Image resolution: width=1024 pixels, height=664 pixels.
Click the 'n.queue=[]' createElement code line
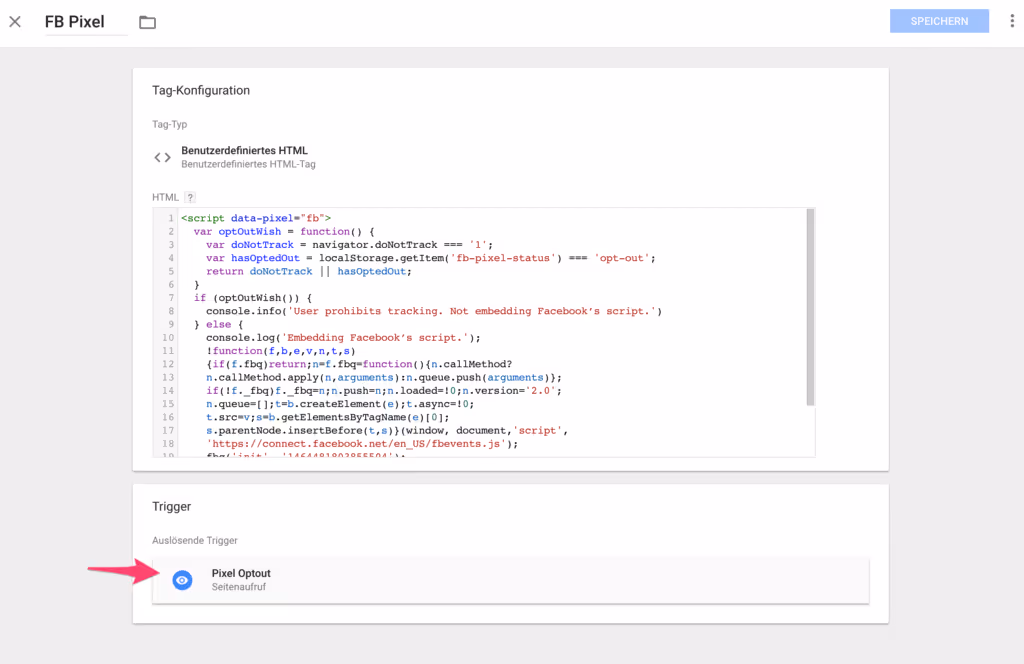point(340,403)
